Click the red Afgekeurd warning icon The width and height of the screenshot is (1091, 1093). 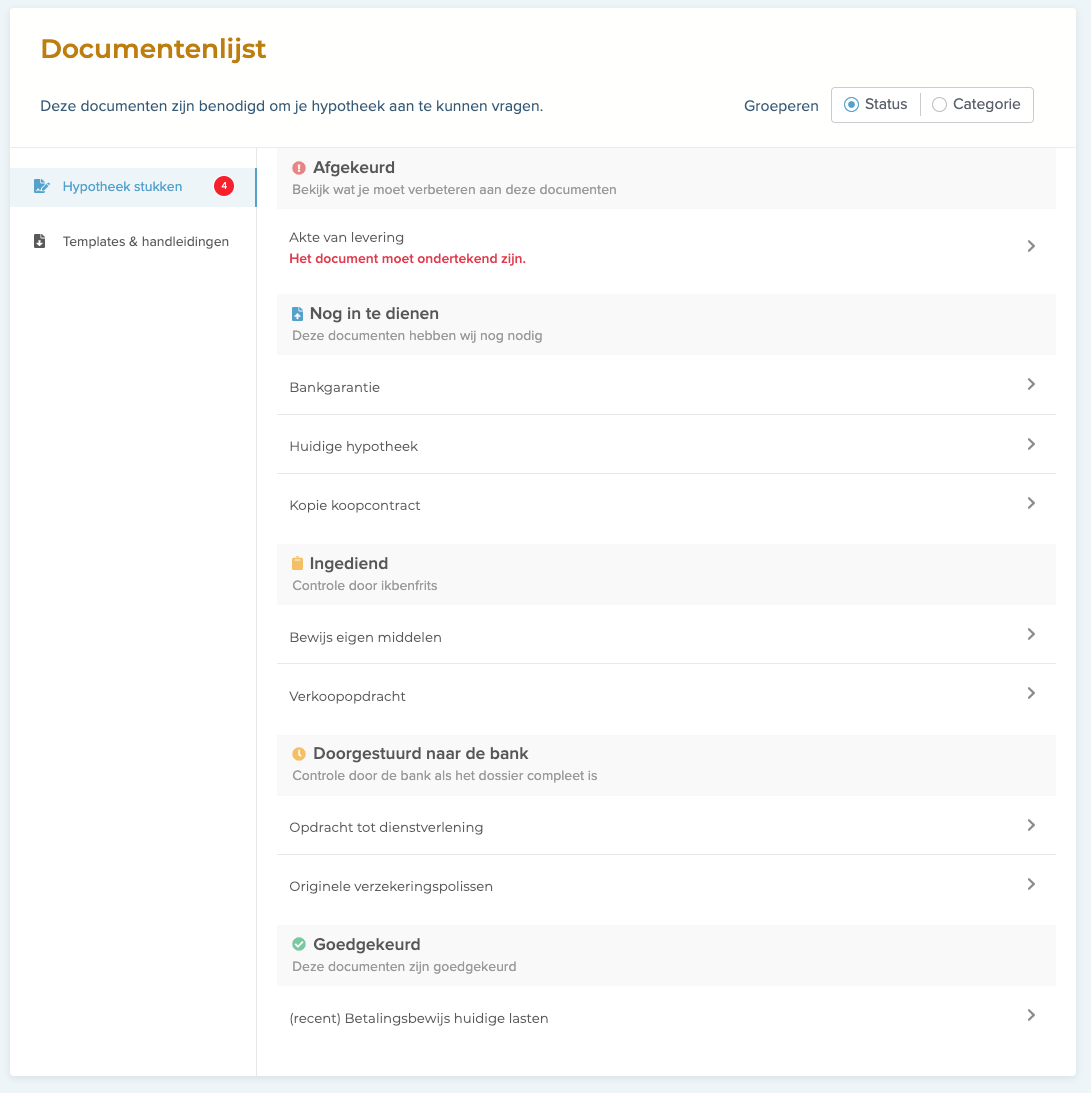(x=298, y=168)
